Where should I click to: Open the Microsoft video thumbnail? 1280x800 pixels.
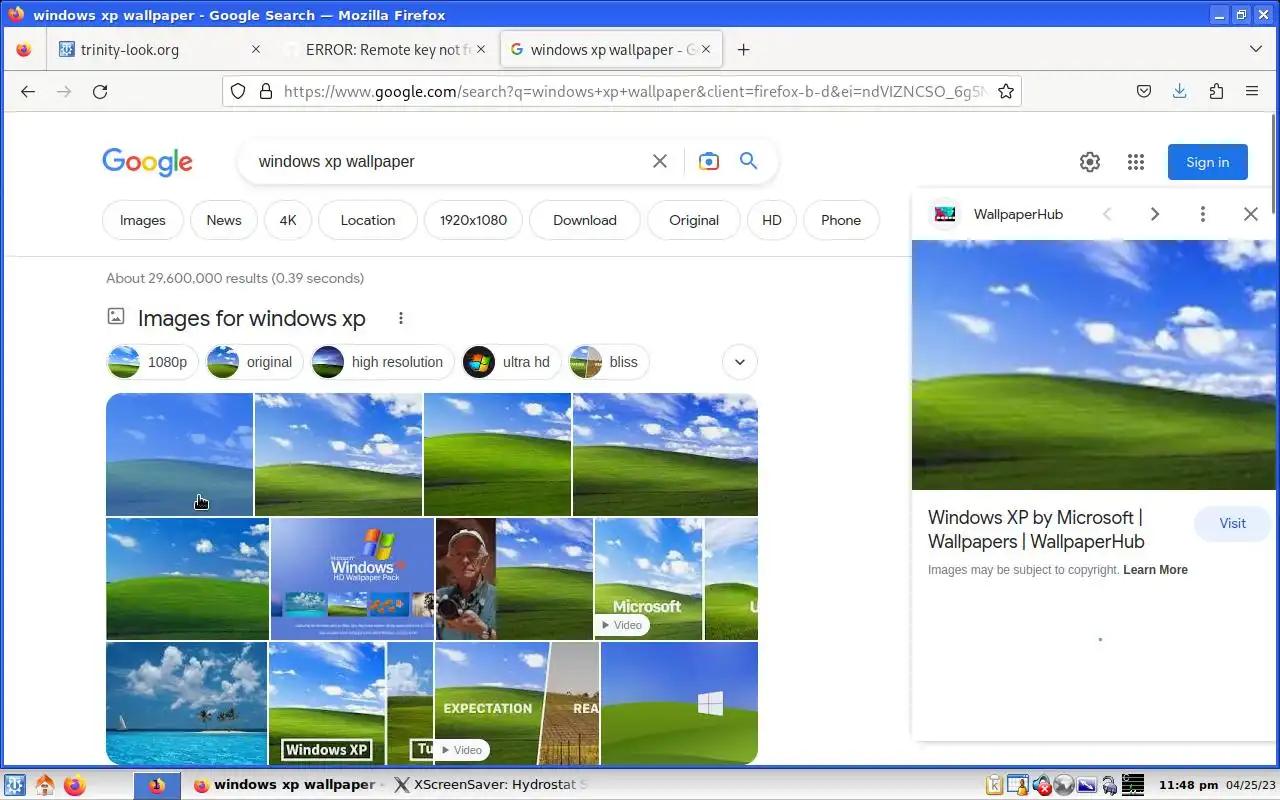[x=648, y=579]
